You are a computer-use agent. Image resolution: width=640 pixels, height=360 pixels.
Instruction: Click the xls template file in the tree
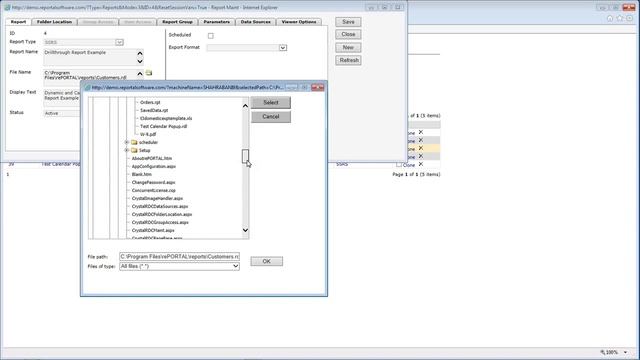click(166, 118)
